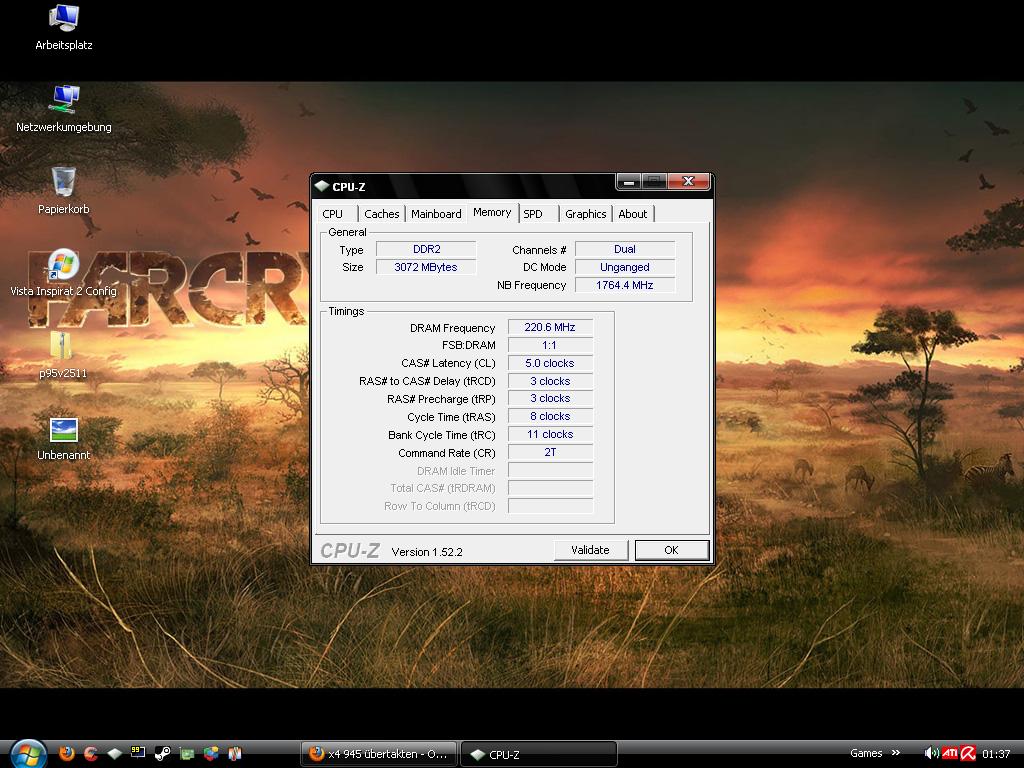
Task: Open the SPD tab in CPU-Z
Action: [x=533, y=214]
